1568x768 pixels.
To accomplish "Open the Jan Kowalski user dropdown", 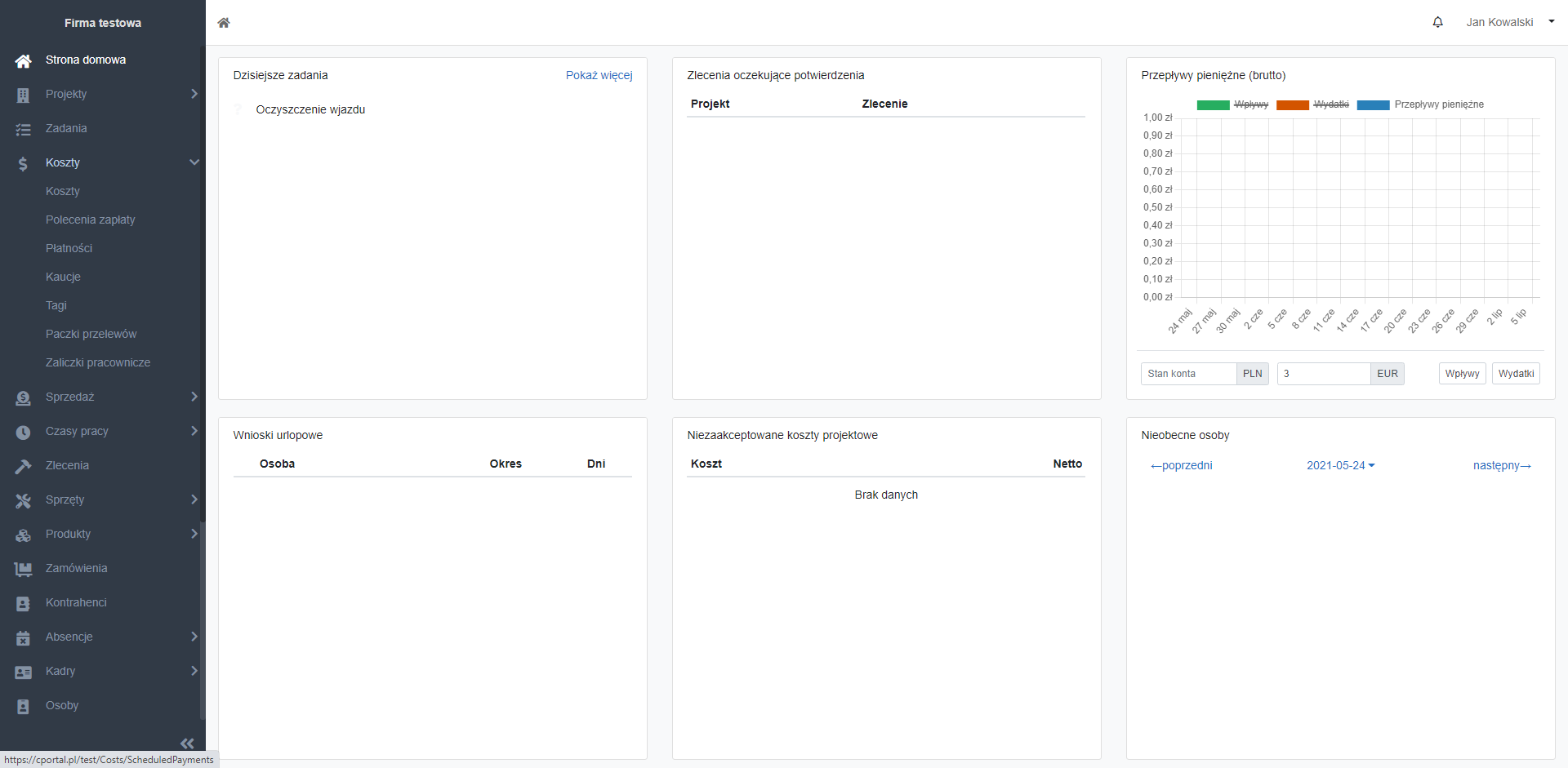I will [1509, 22].
